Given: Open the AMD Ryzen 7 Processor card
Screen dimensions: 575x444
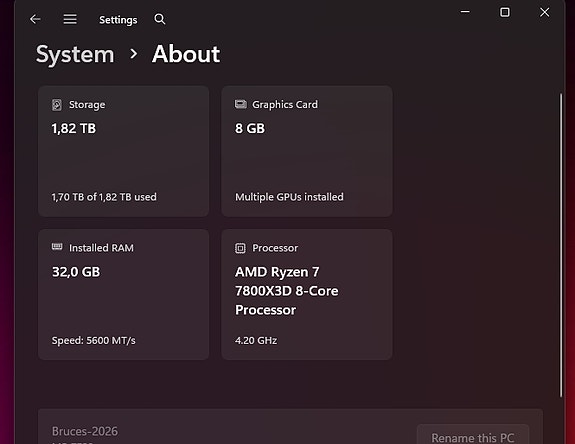Looking at the screenshot, I should (x=307, y=294).
